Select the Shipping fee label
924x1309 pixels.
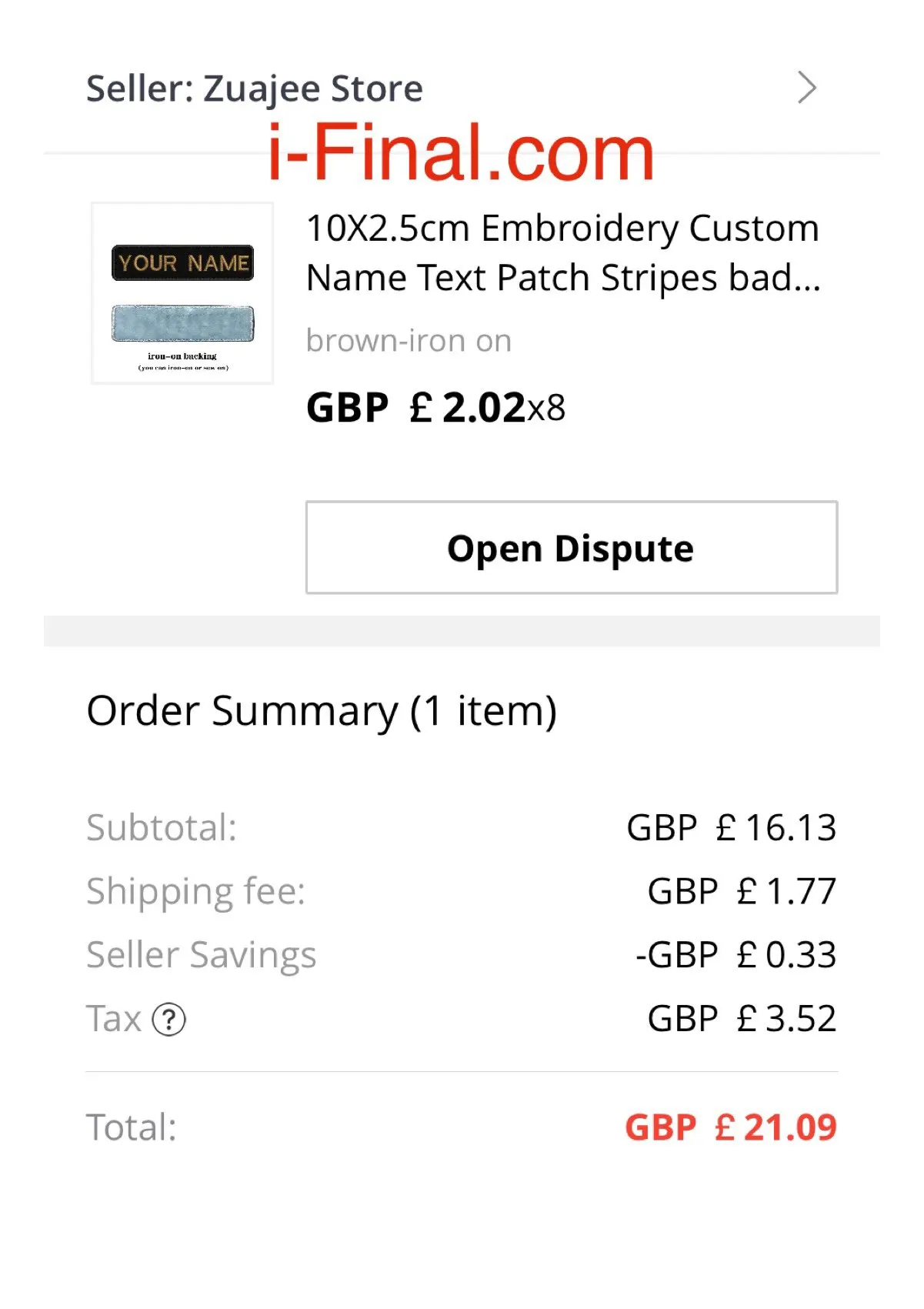click(x=196, y=892)
